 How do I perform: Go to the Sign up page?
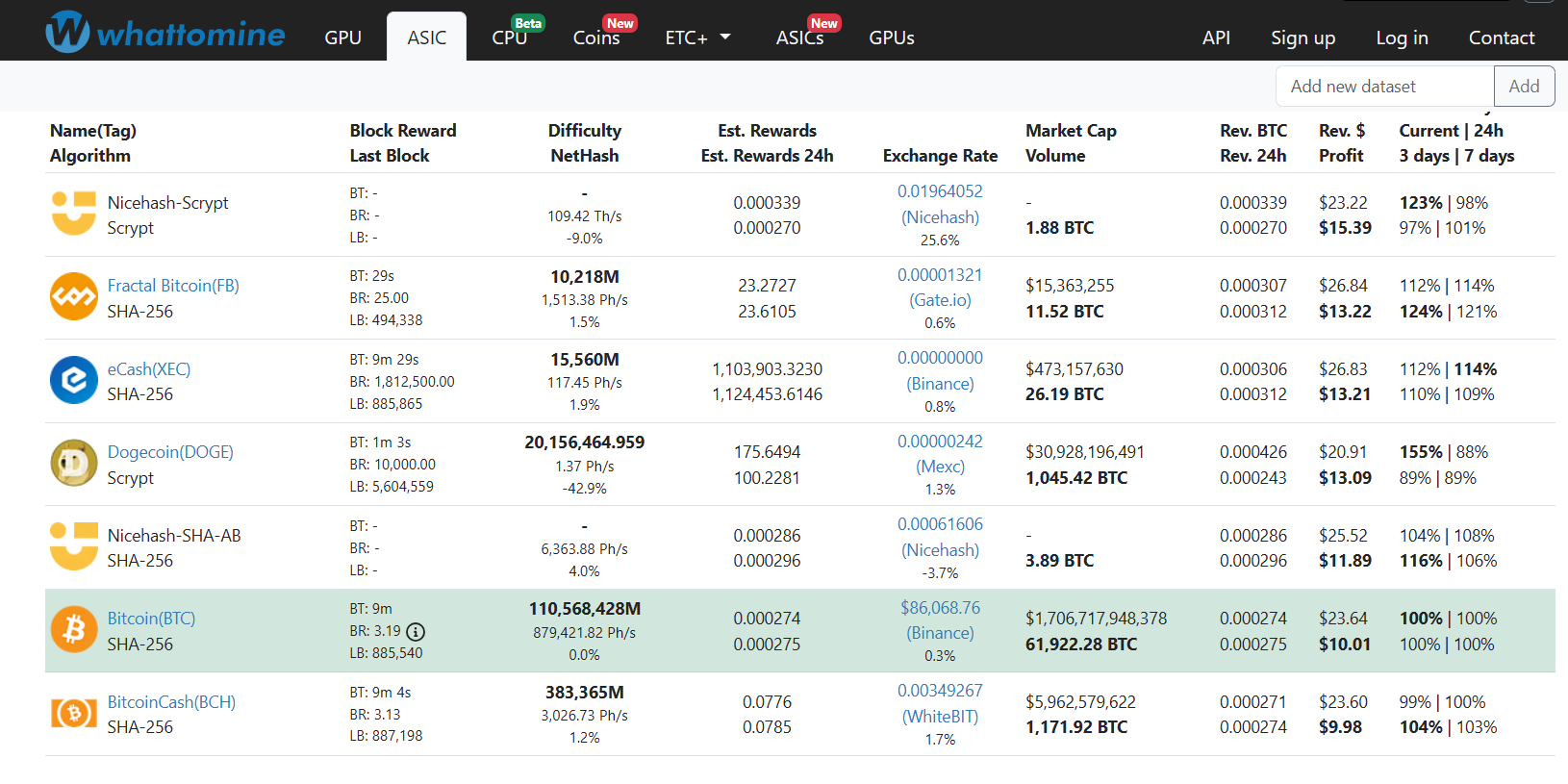tap(1302, 38)
